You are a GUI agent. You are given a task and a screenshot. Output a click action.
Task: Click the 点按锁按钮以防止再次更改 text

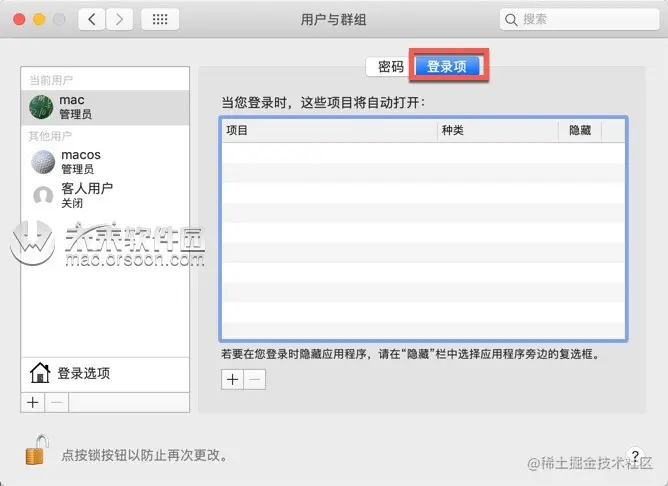click(144, 455)
